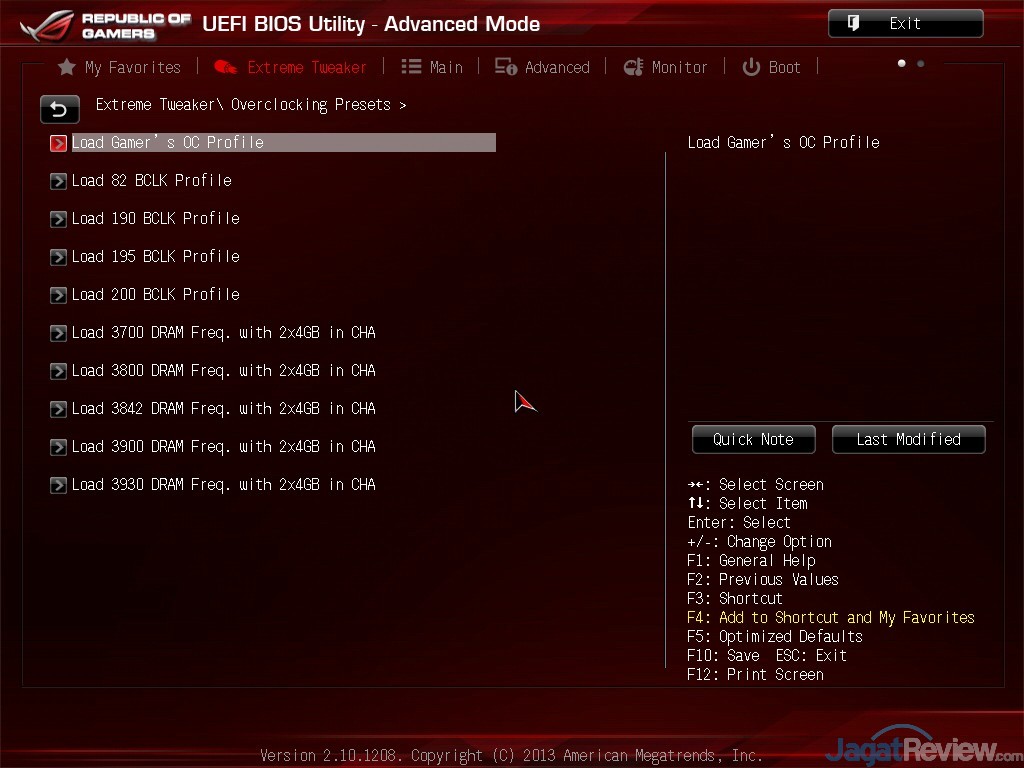Select Load 190 BCLK Profile
The width and height of the screenshot is (1024, 768).
[x=155, y=218]
